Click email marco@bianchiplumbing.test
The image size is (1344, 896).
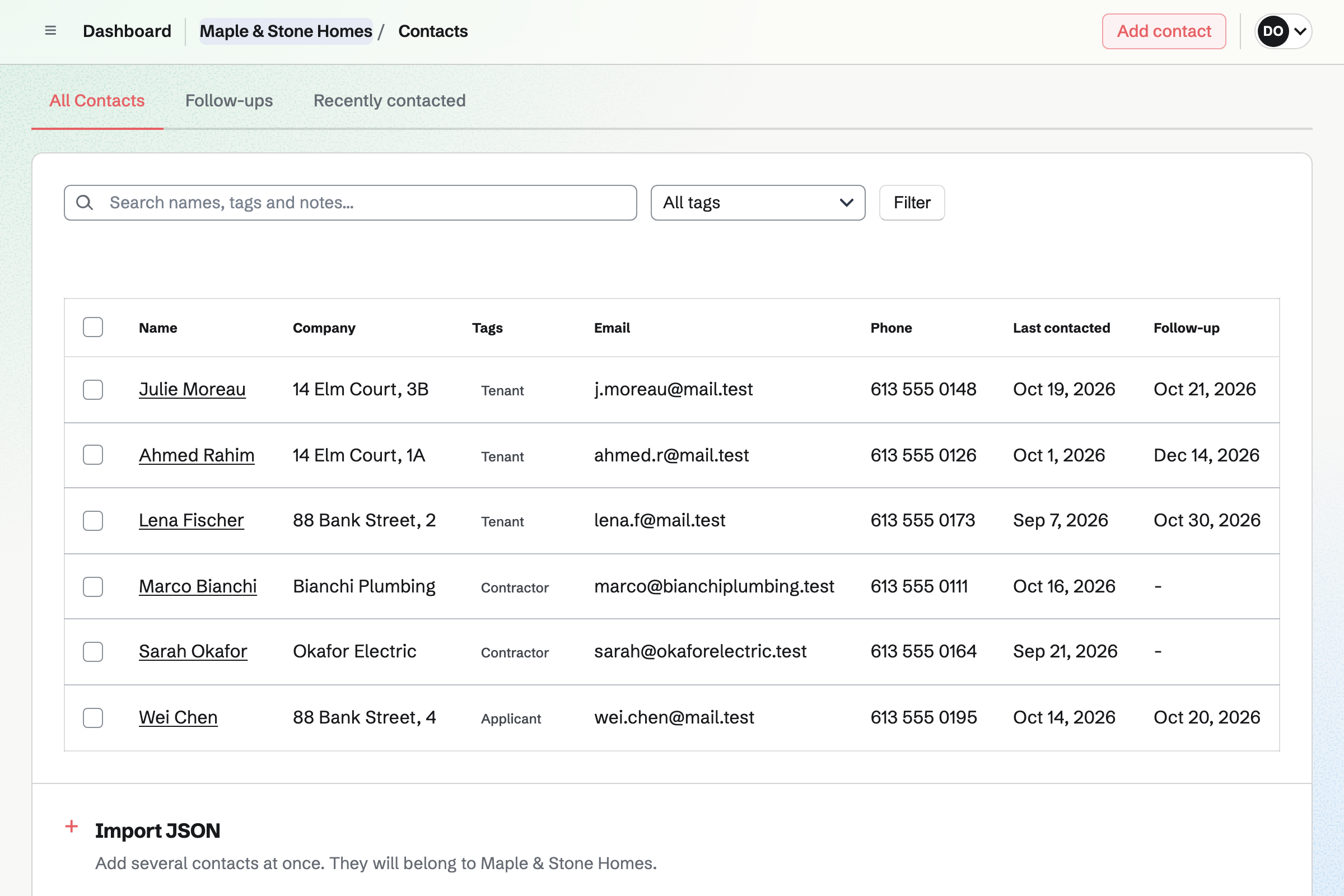click(713, 586)
